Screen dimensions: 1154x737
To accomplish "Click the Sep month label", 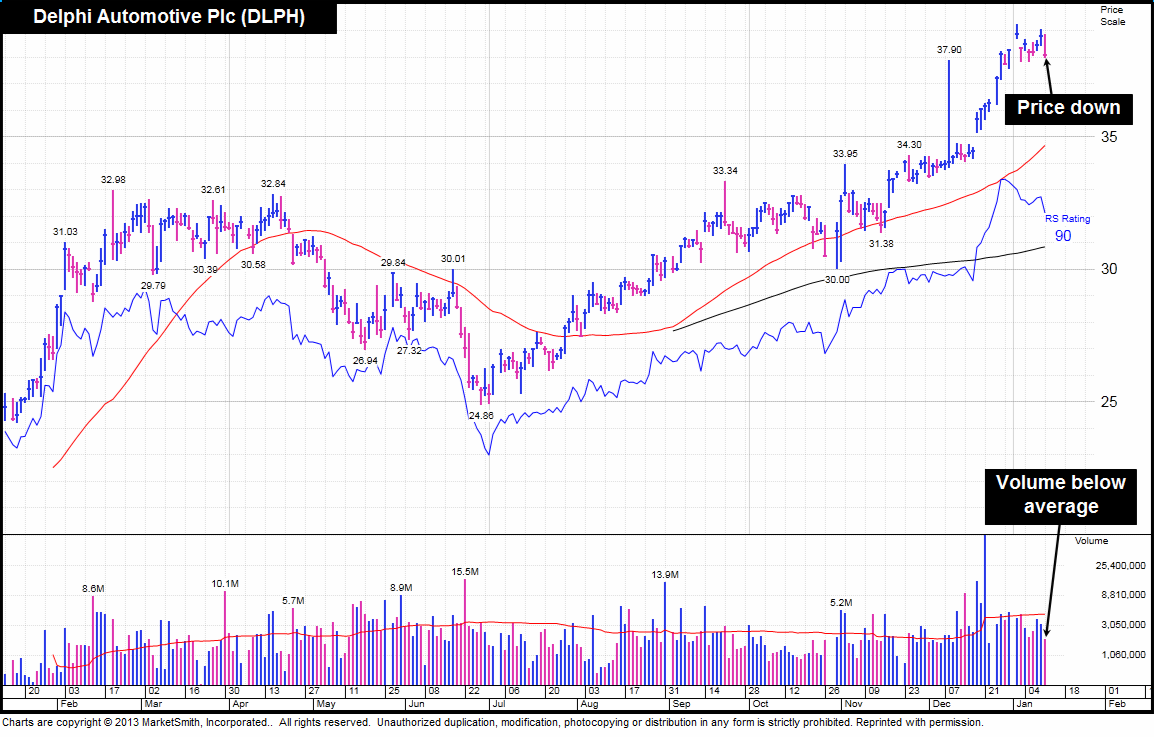I will point(682,704).
